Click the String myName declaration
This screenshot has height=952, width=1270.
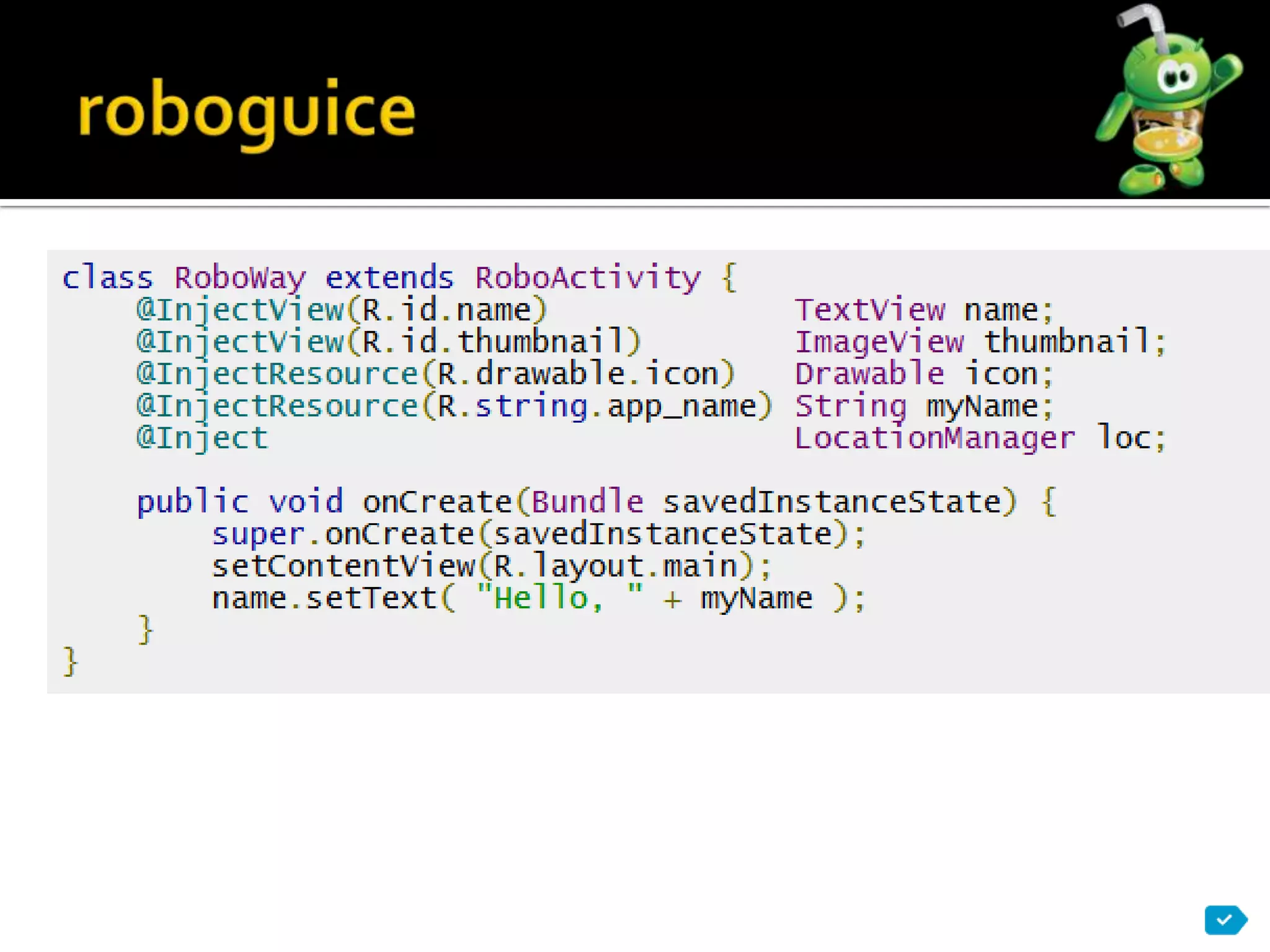[924, 407]
